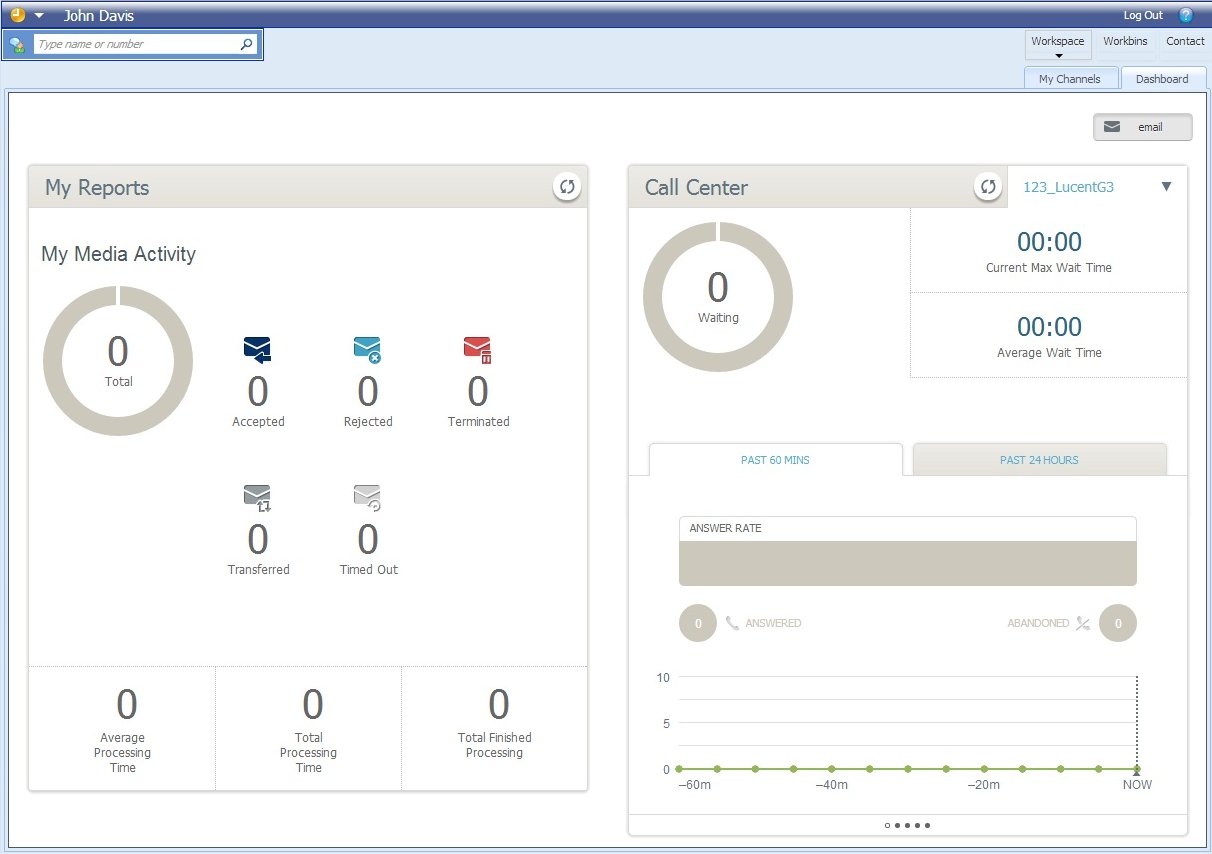
Task: Open the Workbins view
Action: [x=1125, y=41]
